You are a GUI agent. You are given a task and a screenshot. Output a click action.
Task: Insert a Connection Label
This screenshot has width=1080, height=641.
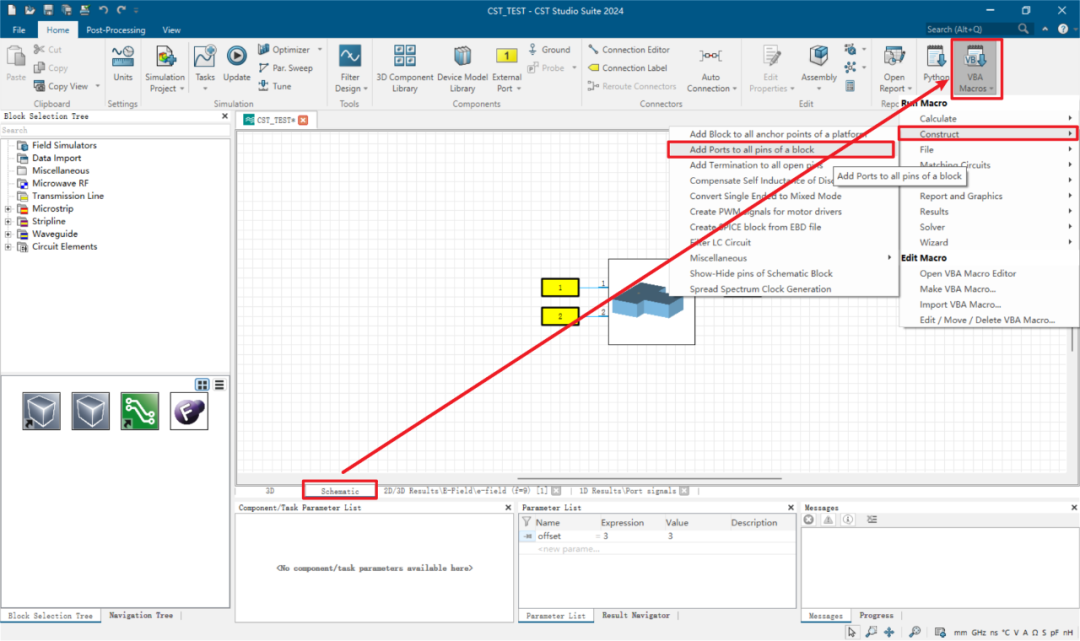pos(627,68)
